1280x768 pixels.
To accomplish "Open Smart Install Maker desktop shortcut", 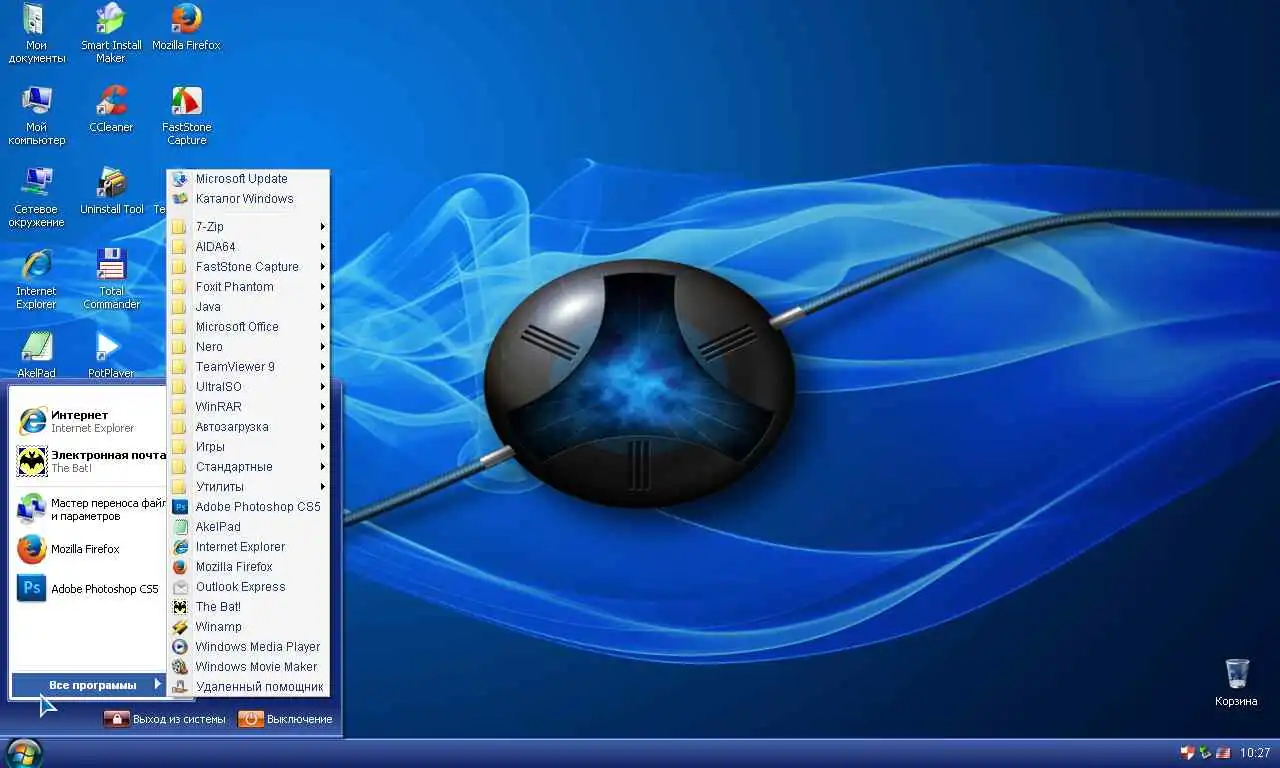I will click(x=111, y=33).
